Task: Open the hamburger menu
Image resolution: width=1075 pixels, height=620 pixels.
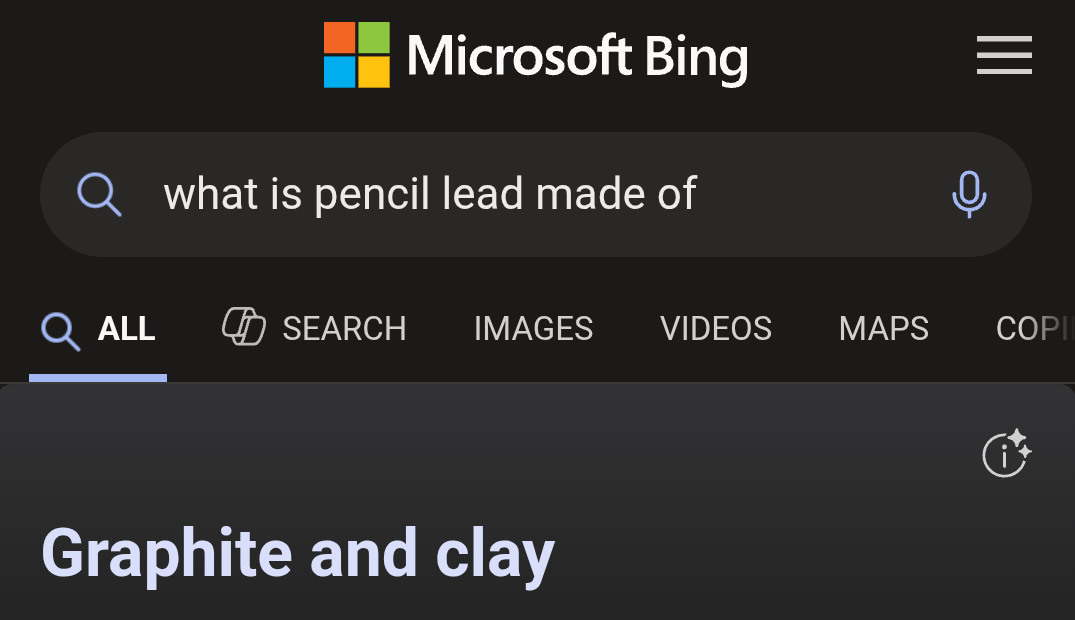Action: click(x=1003, y=55)
